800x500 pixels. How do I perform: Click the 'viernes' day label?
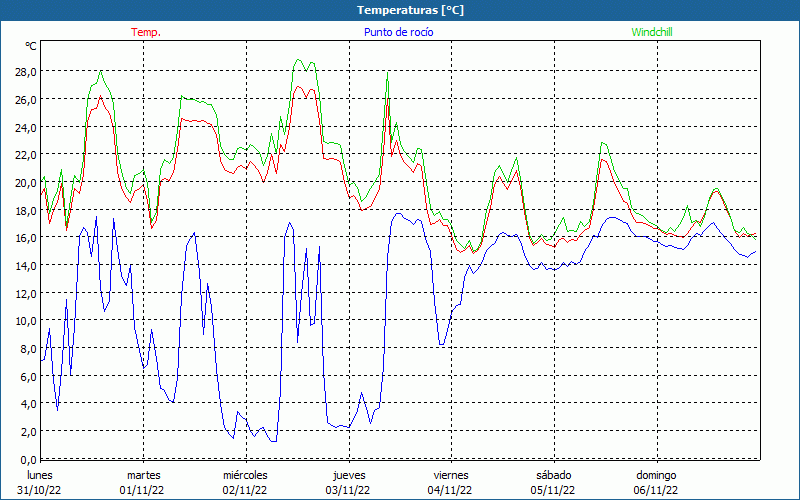(x=451, y=475)
